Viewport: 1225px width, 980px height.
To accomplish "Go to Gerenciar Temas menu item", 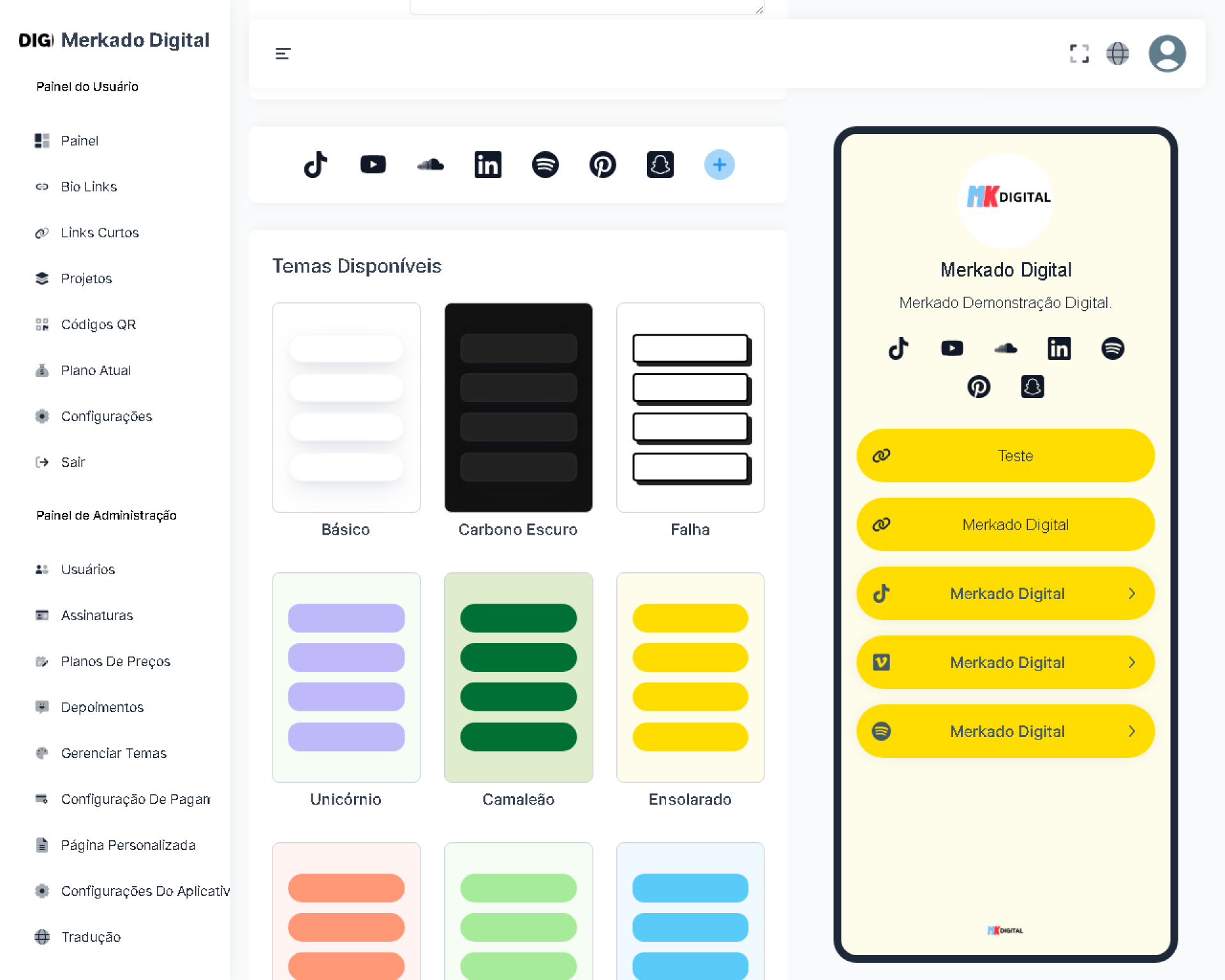I will pos(113,754).
